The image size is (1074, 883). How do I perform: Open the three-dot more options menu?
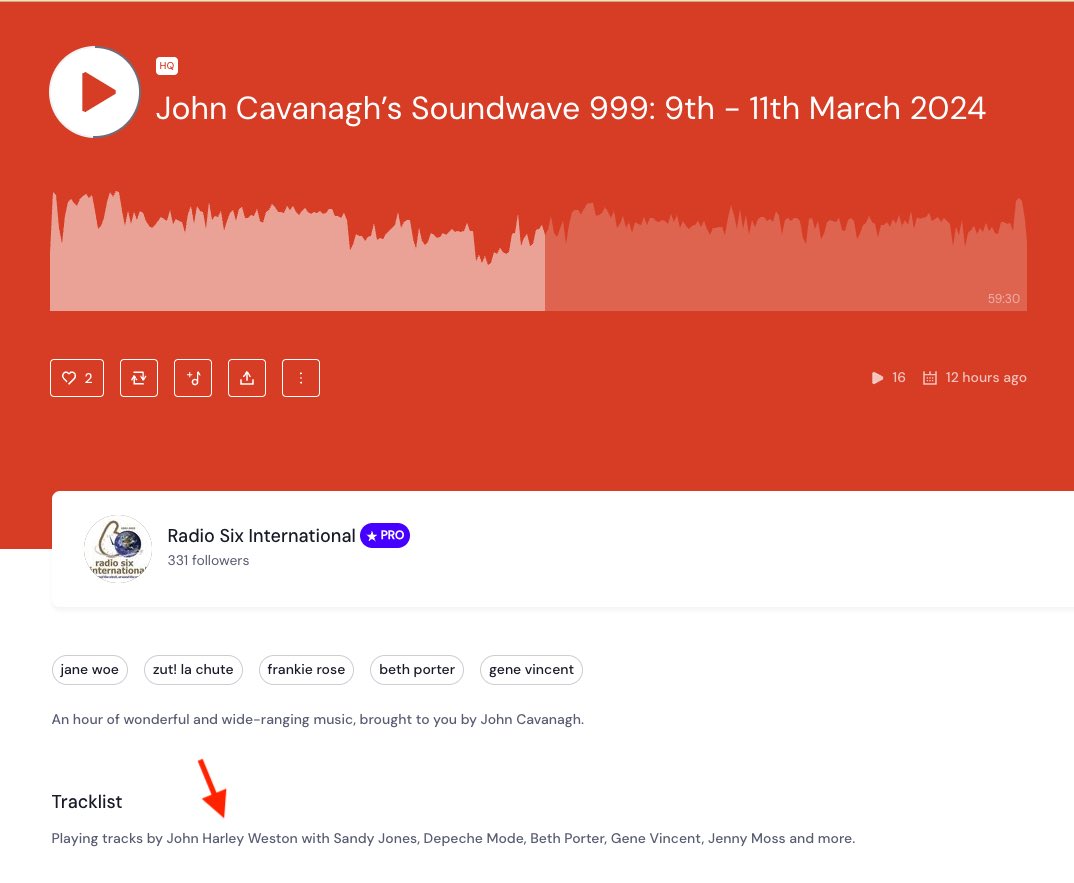(x=301, y=378)
